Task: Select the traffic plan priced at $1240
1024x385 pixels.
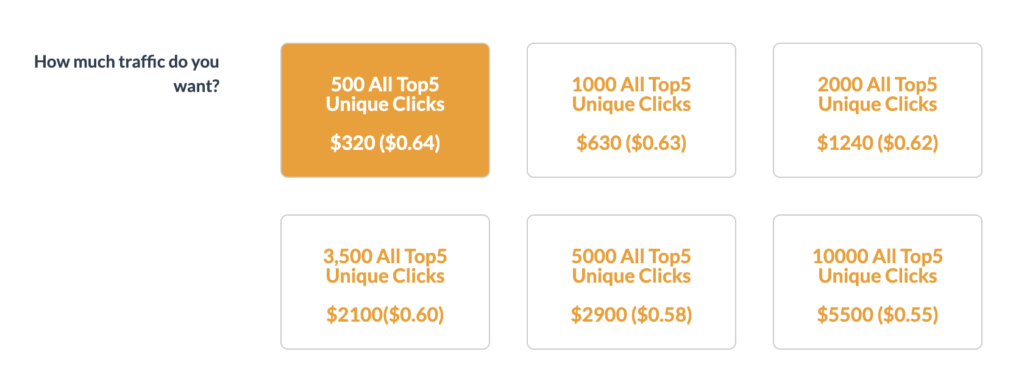Action: click(877, 110)
